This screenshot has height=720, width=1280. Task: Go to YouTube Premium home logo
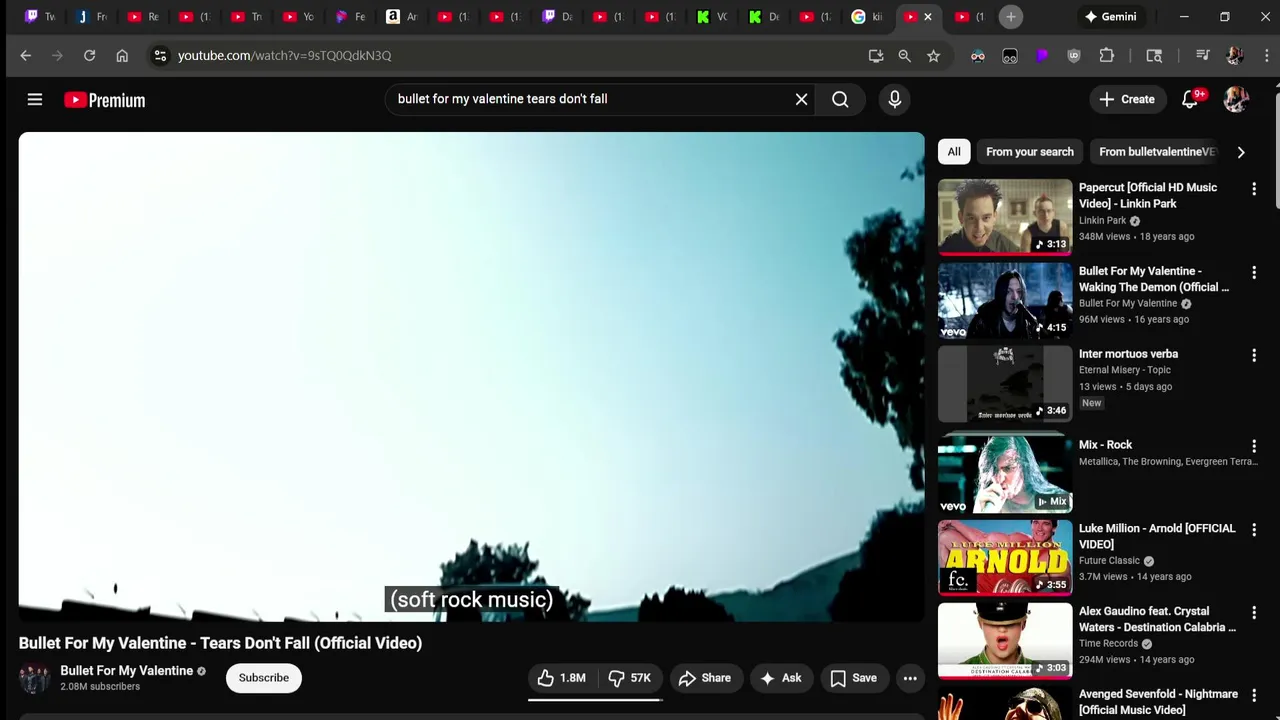point(105,100)
